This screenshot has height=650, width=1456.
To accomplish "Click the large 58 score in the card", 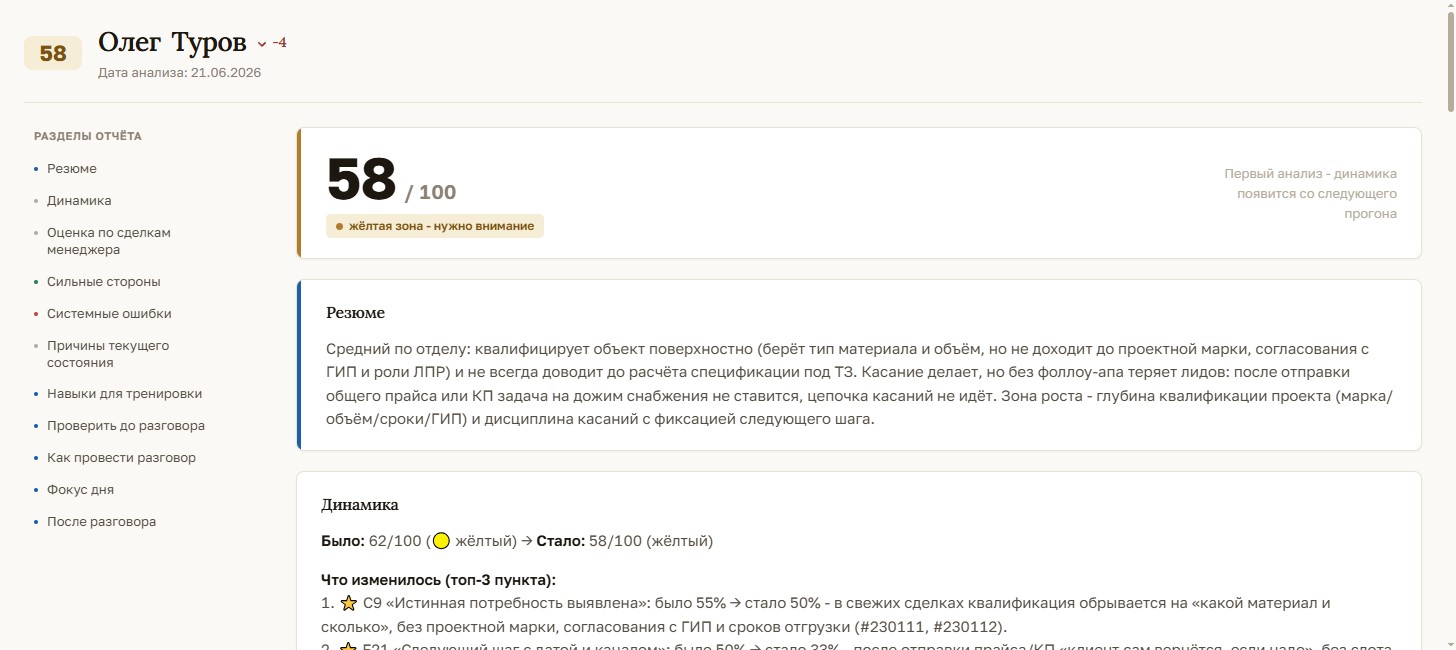I will [362, 180].
